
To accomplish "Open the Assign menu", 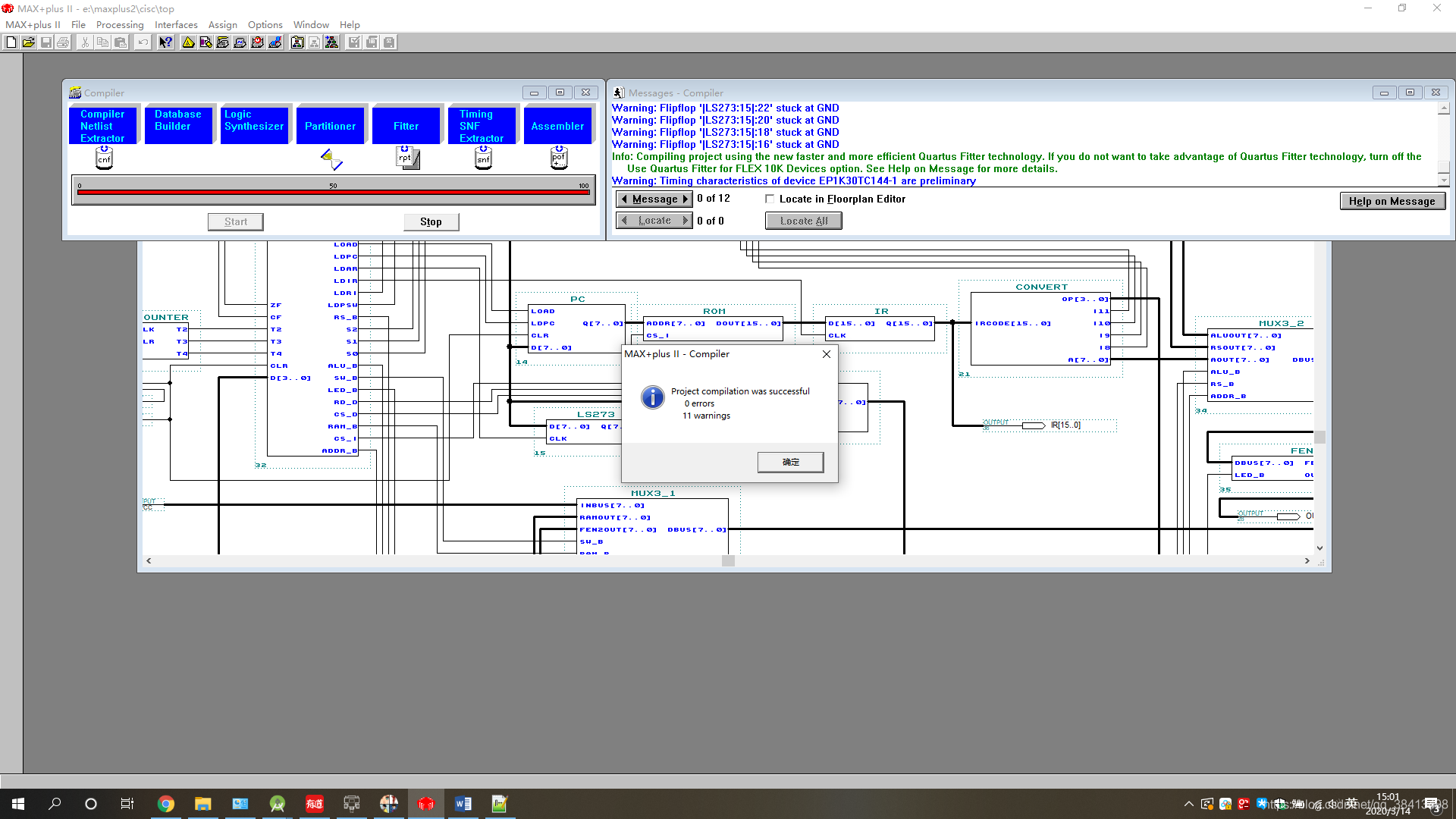I will point(222,24).
